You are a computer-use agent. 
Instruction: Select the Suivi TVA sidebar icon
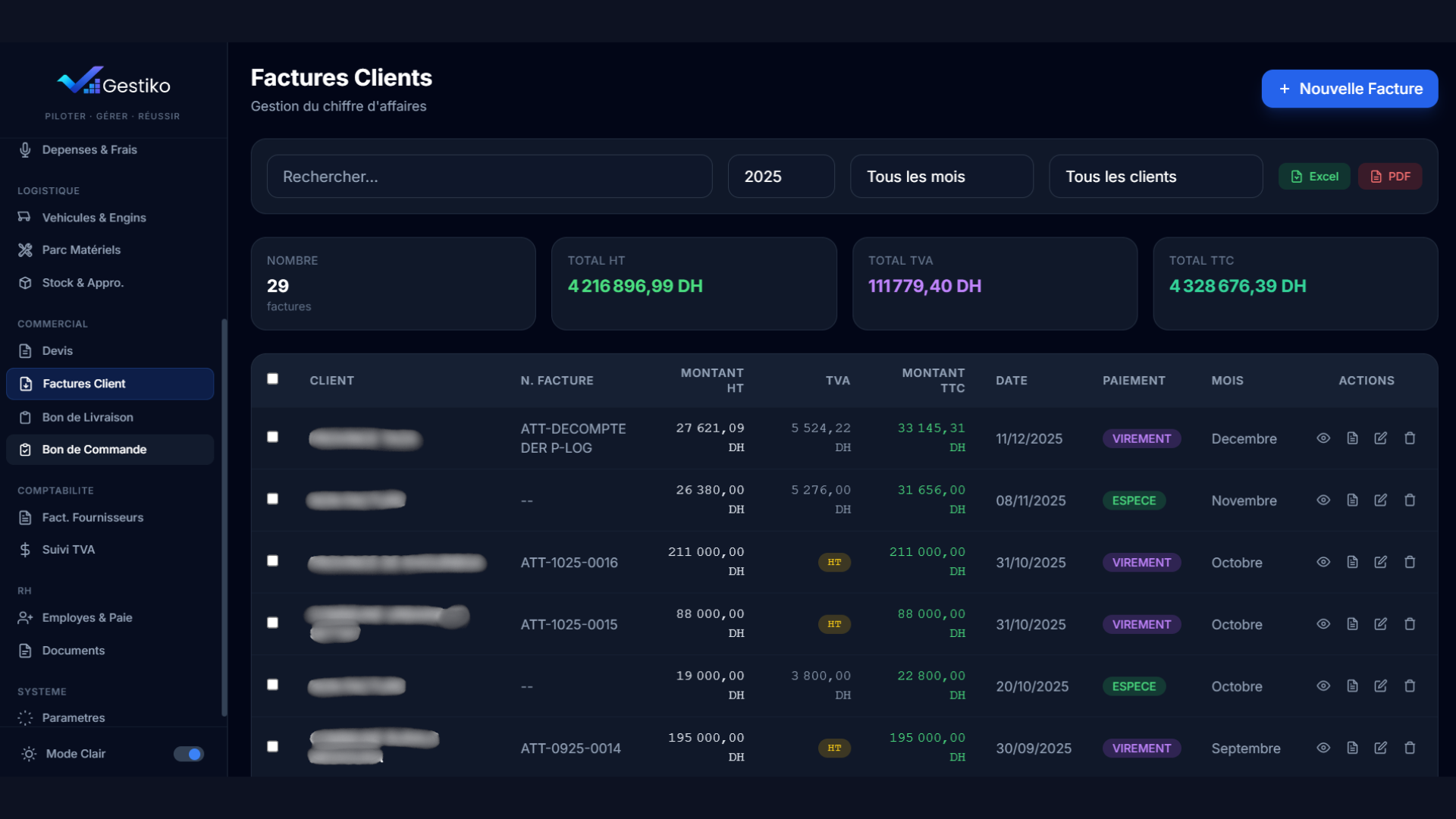25,549
